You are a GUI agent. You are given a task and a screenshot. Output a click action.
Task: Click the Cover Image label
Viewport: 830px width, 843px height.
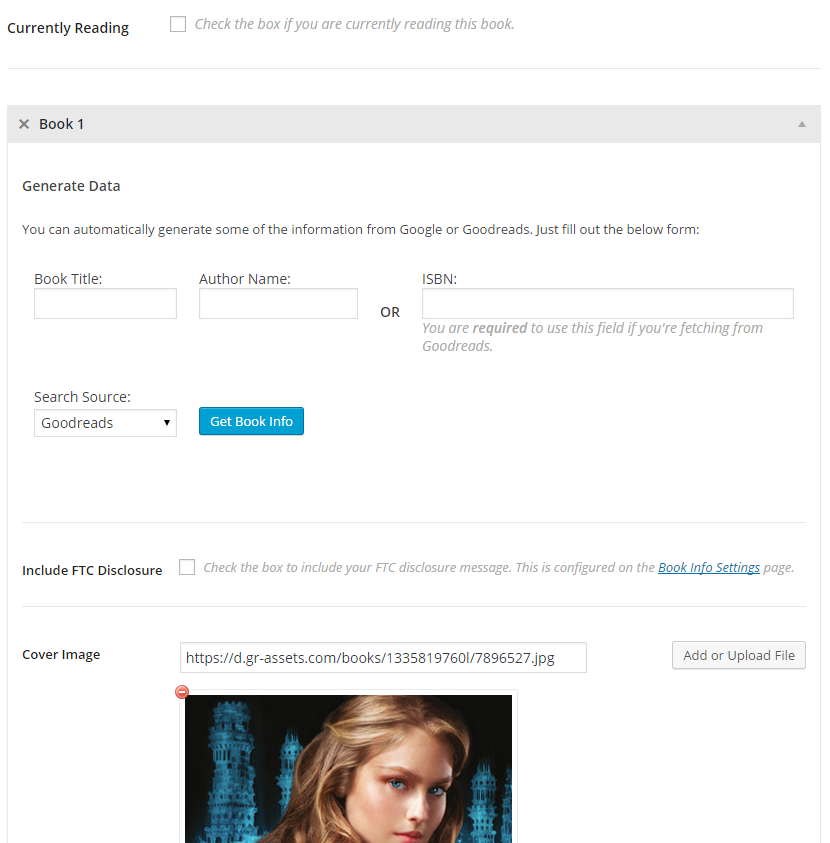click(x=61, y=655)
